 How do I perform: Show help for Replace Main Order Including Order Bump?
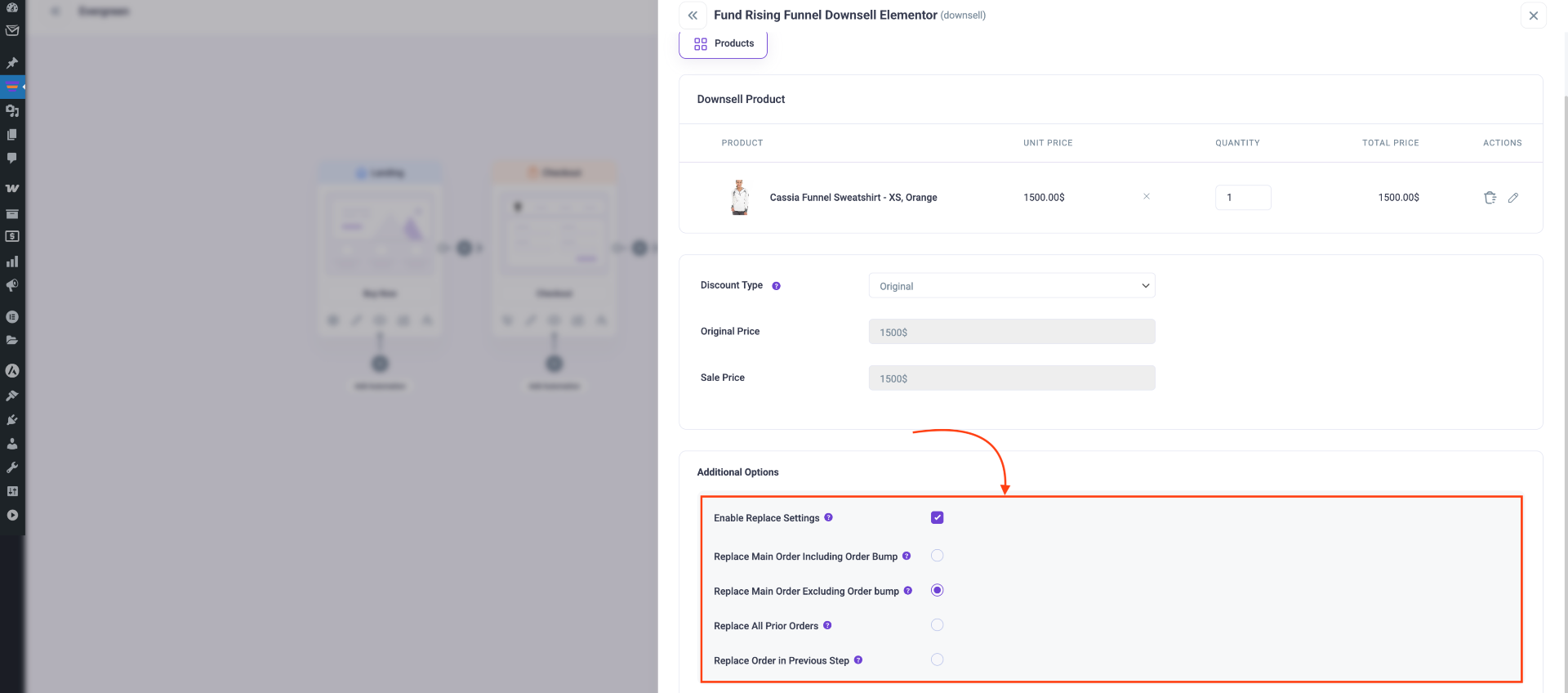[x=906, y=556]
